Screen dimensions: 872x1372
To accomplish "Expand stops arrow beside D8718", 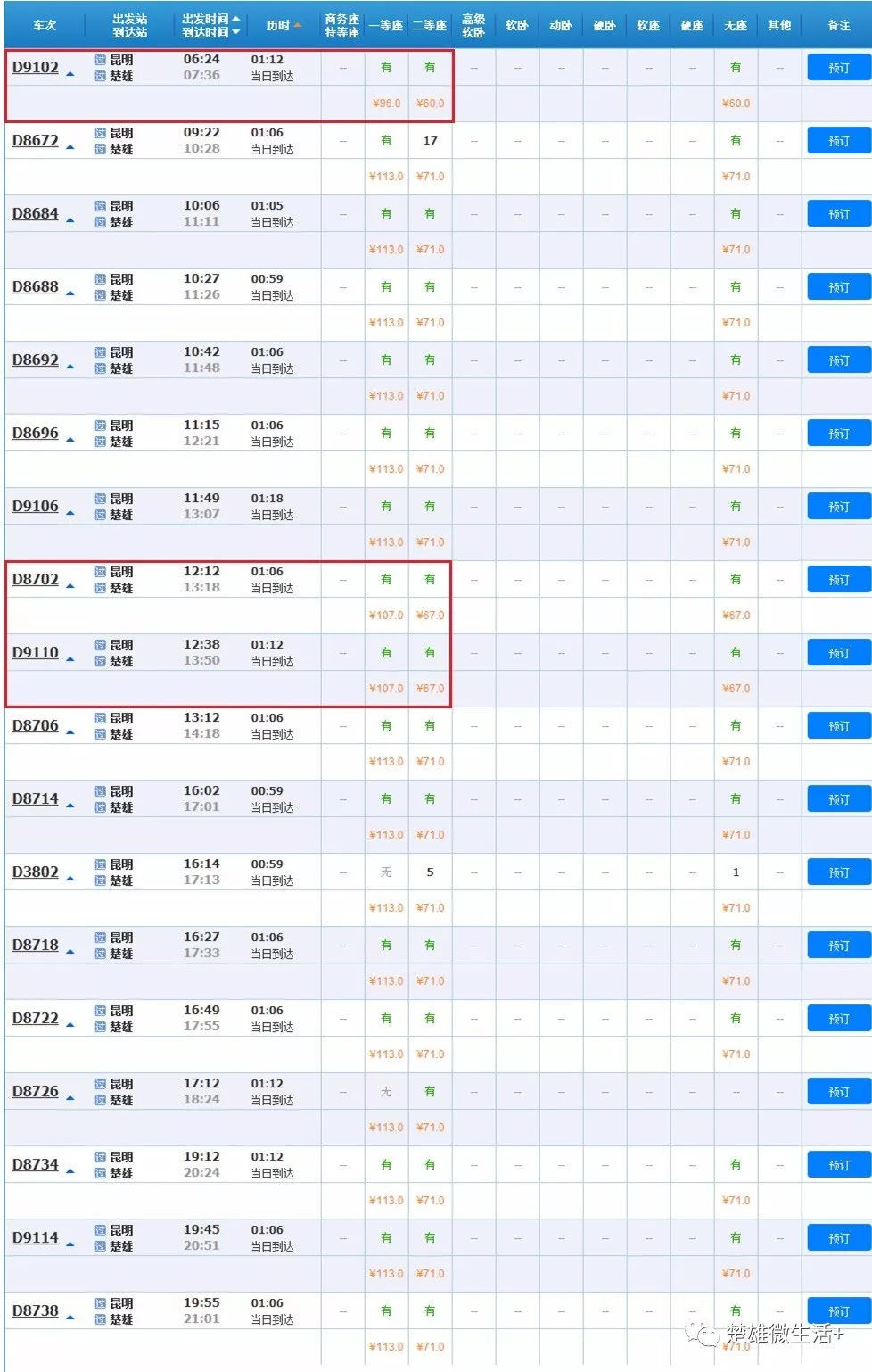I will (x=70, y=952).
